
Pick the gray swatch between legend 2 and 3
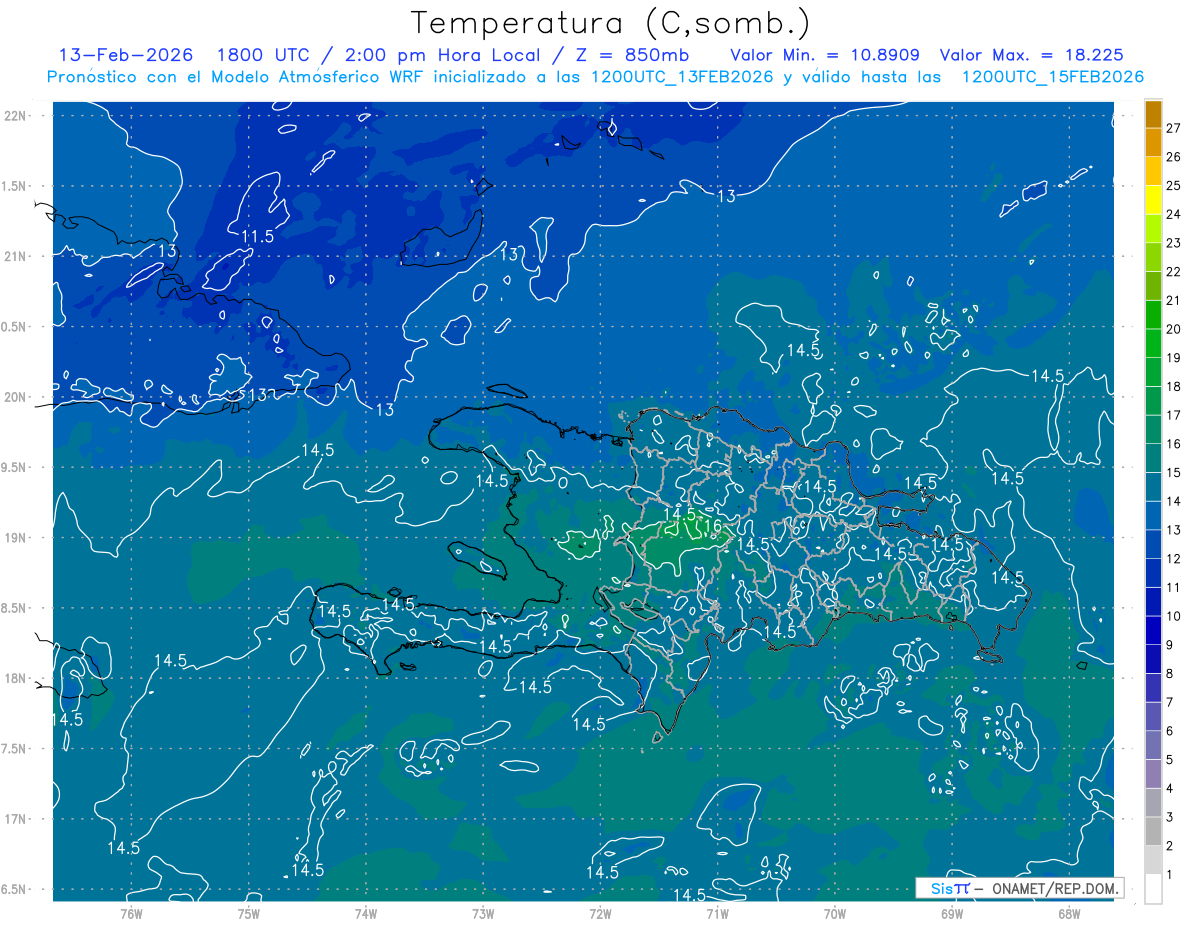(x=1153, y=831)
